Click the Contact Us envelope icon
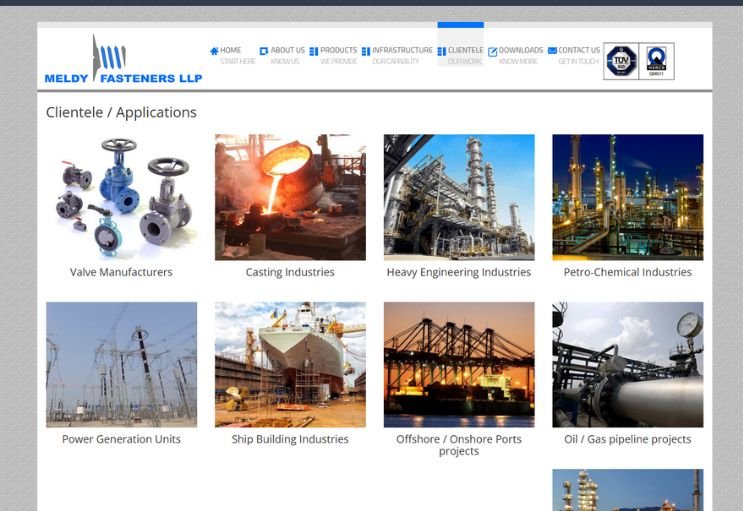This screenshot has height=511, width=743. [552, 50]
